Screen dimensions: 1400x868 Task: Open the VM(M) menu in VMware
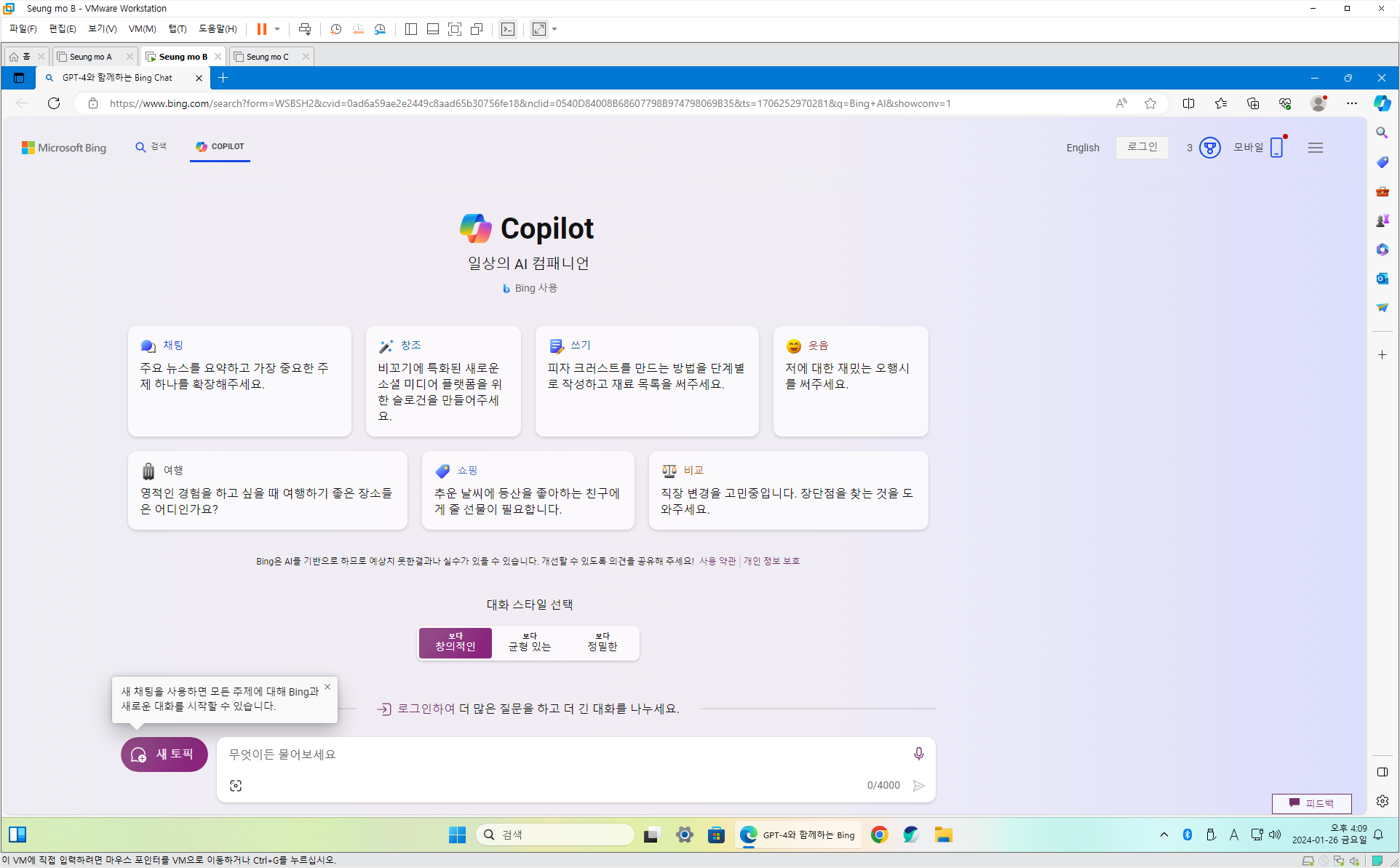pyautogui.click(x=142, y=29)
